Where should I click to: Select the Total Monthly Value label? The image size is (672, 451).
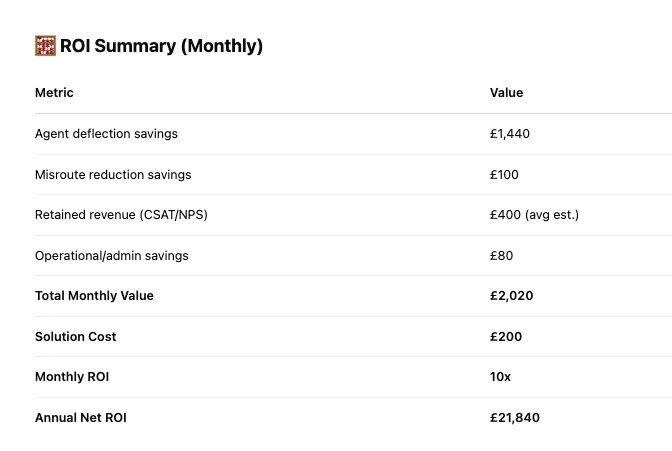[94, 296]
